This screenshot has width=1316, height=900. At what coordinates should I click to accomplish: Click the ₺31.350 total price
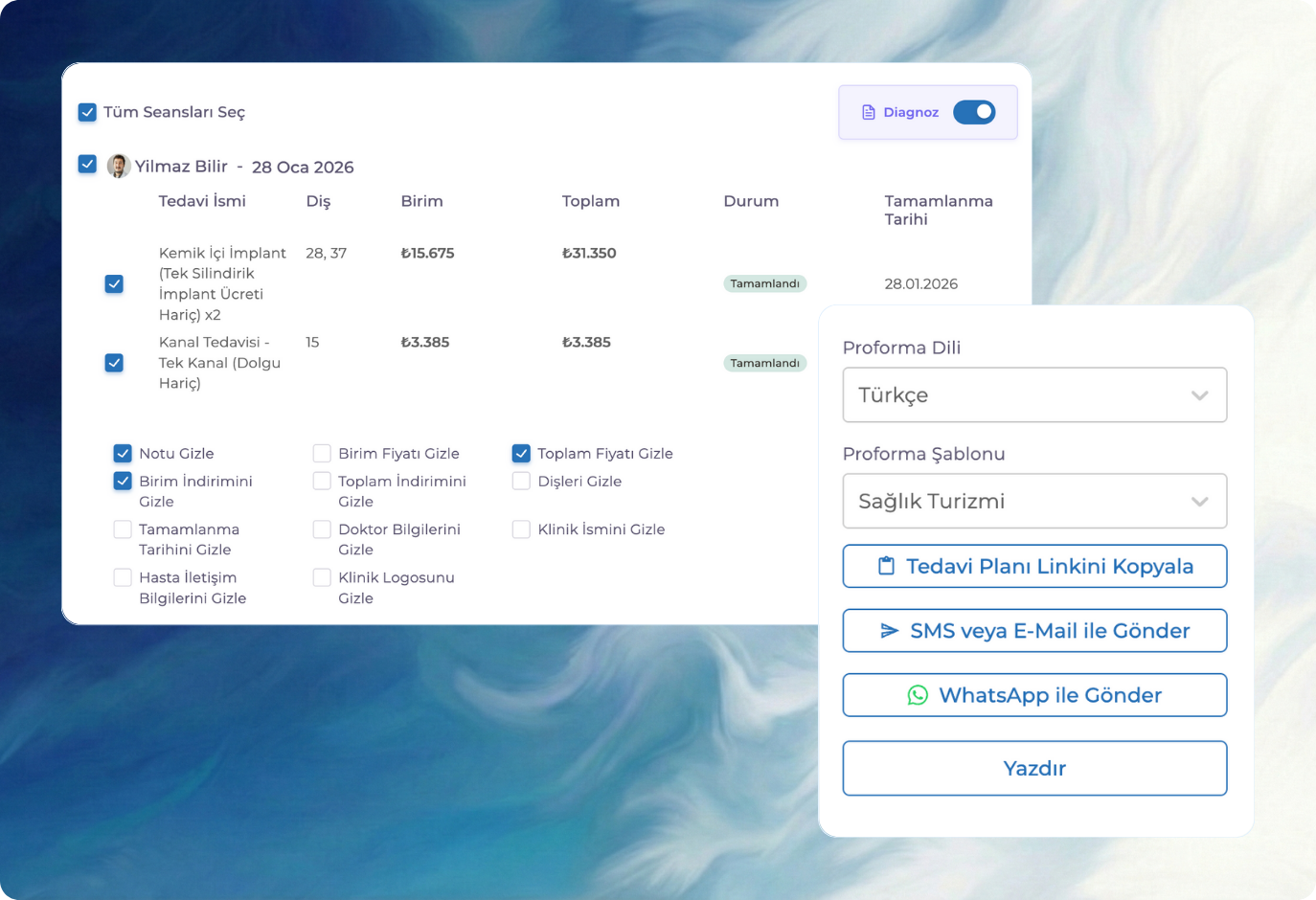(589, 253)
